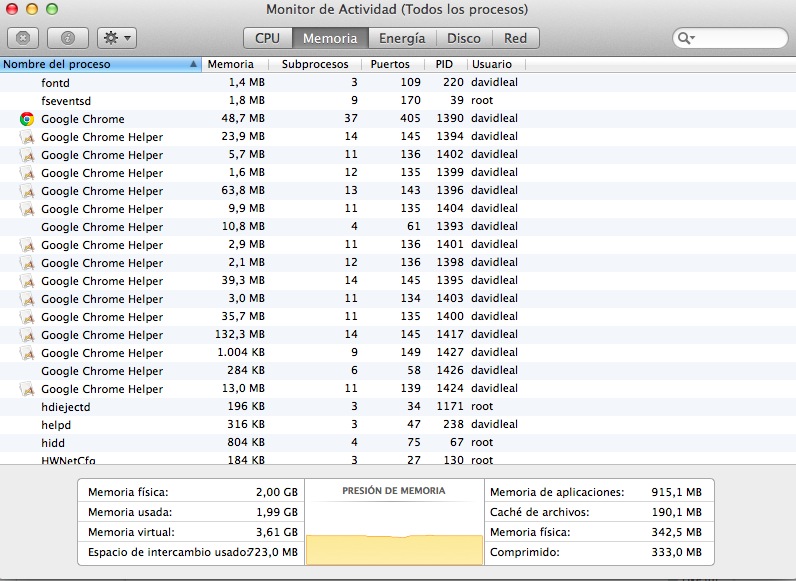Select the Google Chrome process name

click(83, 119)
